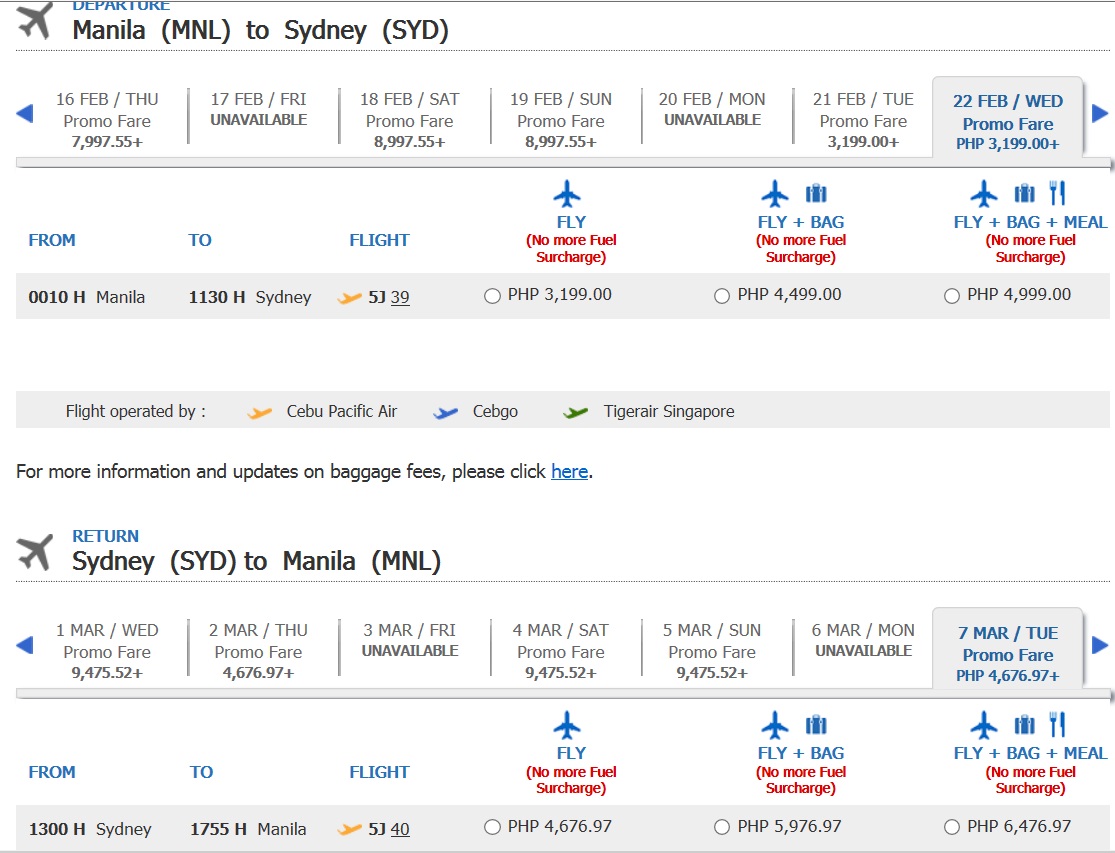Click orange operator icon beside 5J 40
This screenshot has height=853, width=1115.
click(349, 830)
